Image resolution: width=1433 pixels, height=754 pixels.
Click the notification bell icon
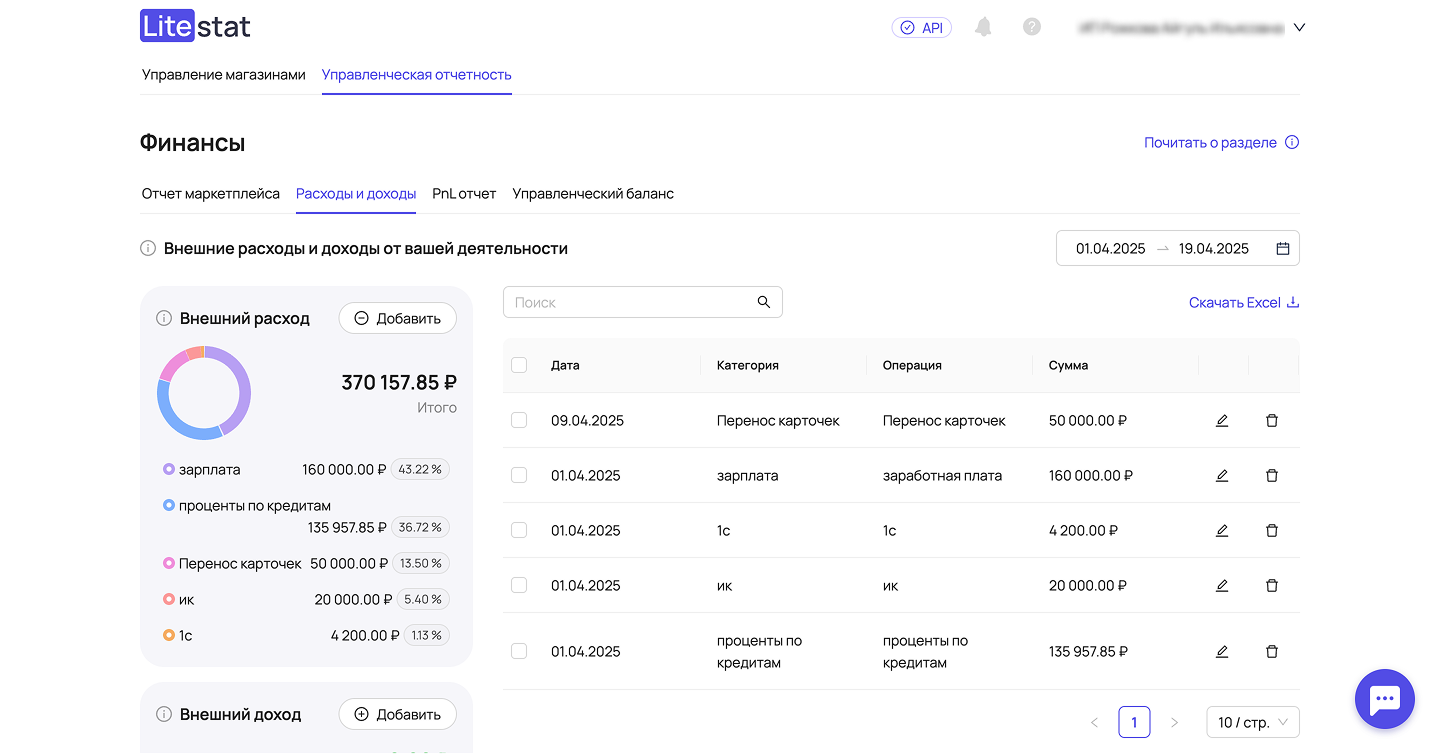click(x=983, y=27)
